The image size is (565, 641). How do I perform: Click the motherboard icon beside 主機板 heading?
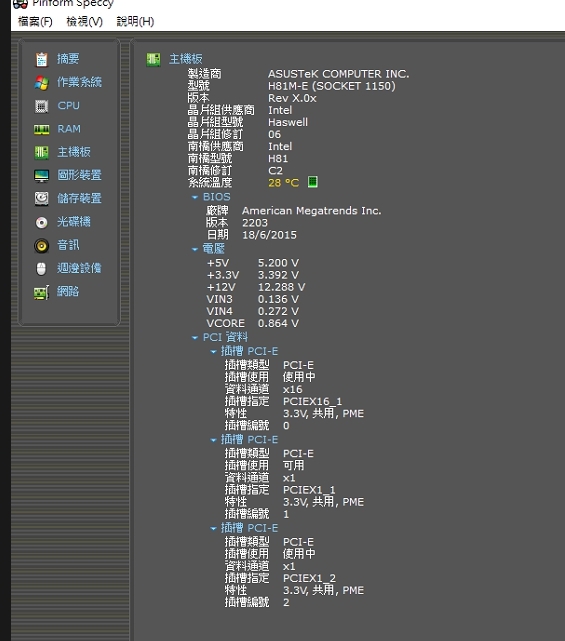click(153, 59)
